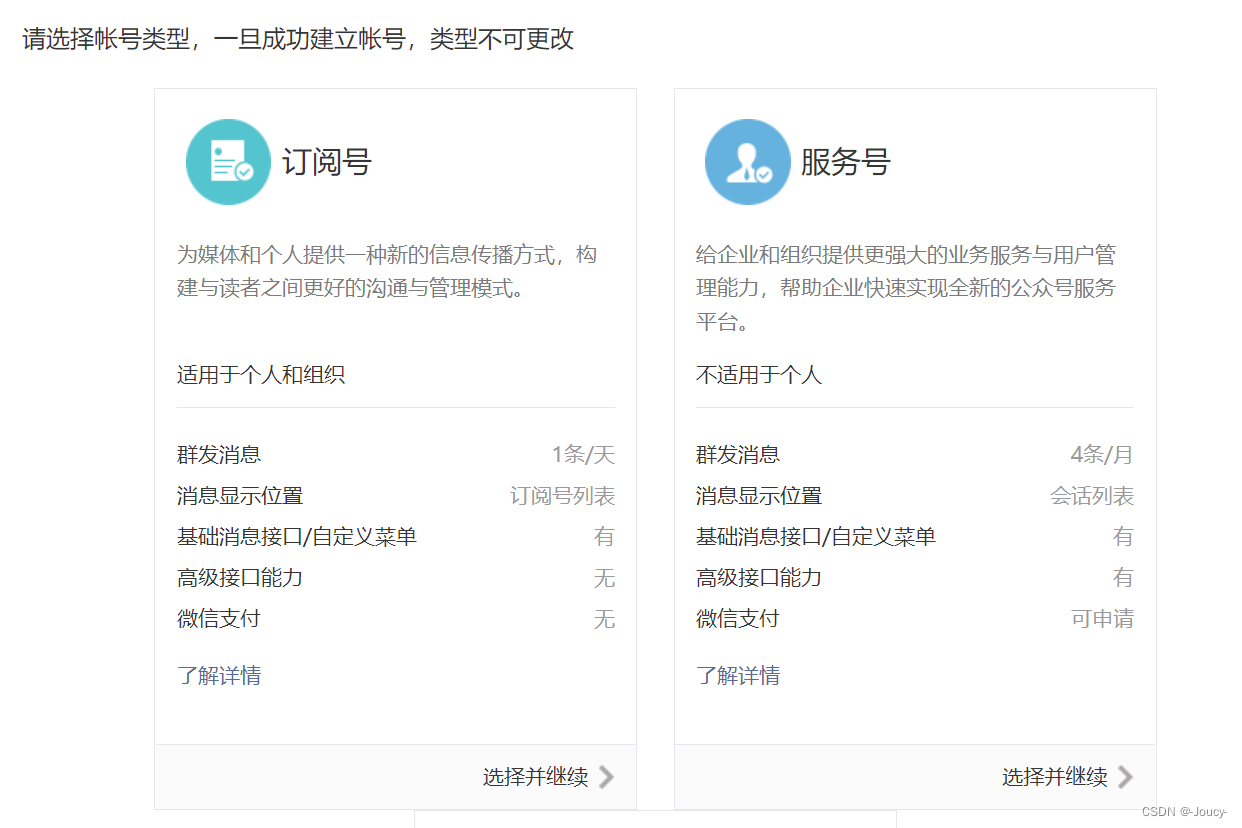The image size is (1242, 828).
Task: Click the 订阅号 description paragraph
Action: click(x=387, y=272)
